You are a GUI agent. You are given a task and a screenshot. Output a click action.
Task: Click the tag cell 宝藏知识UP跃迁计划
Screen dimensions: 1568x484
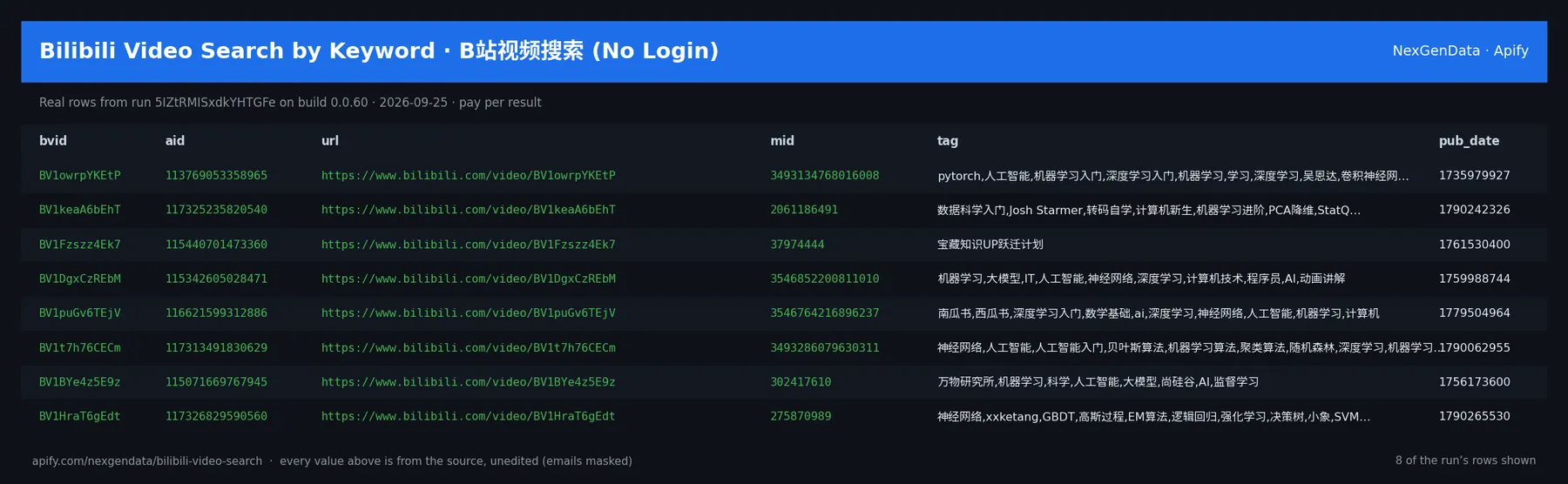[x=990, y=245]
